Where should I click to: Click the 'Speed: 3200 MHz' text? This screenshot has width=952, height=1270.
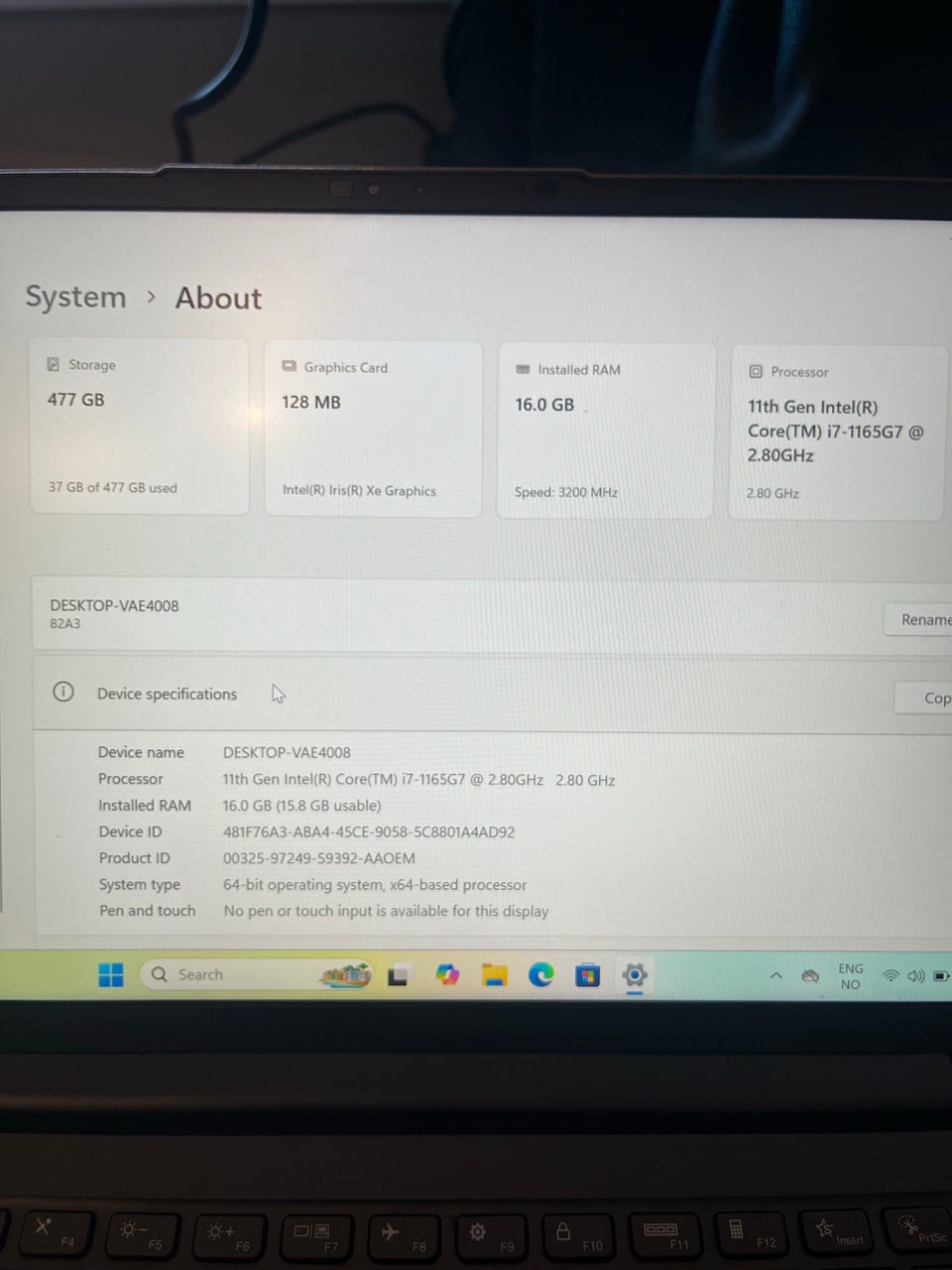(566, 492)
